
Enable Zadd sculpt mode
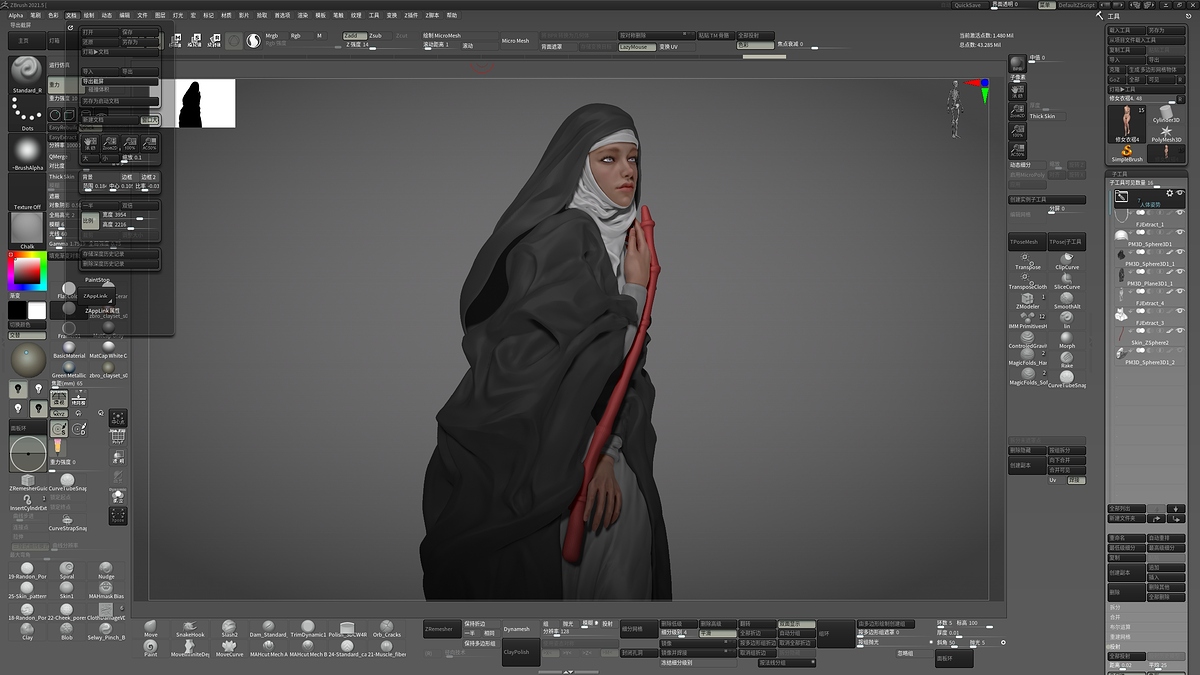(x=354, y=35)
